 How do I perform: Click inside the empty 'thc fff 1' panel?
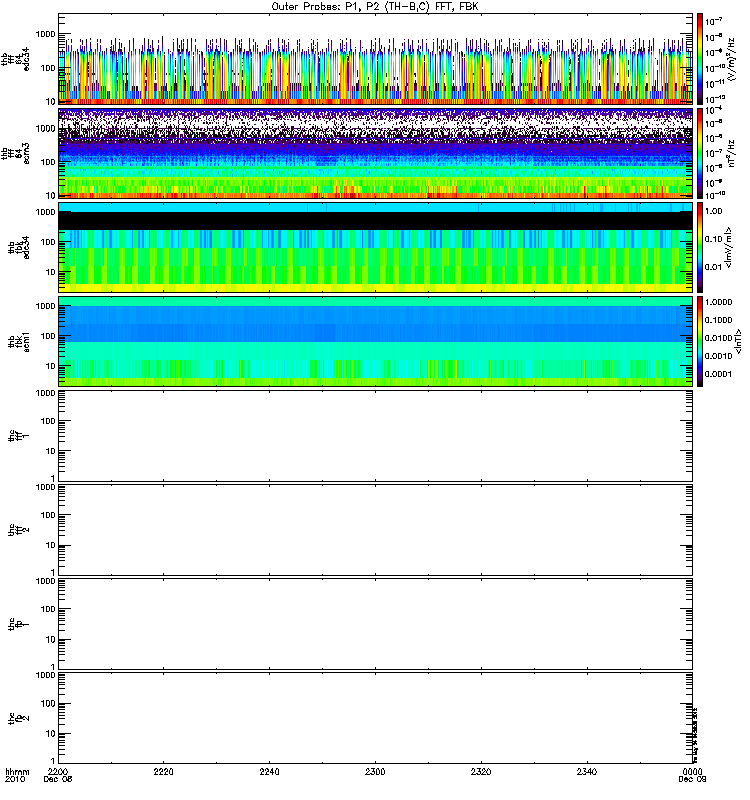(x=376, y=436)
